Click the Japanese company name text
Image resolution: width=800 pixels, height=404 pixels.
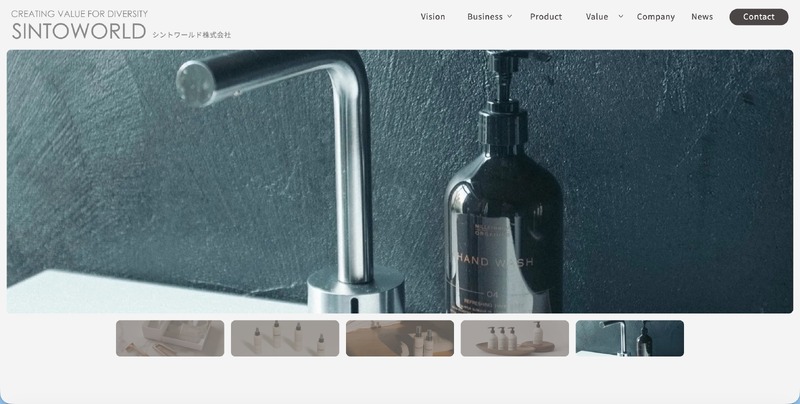(191, 35)
